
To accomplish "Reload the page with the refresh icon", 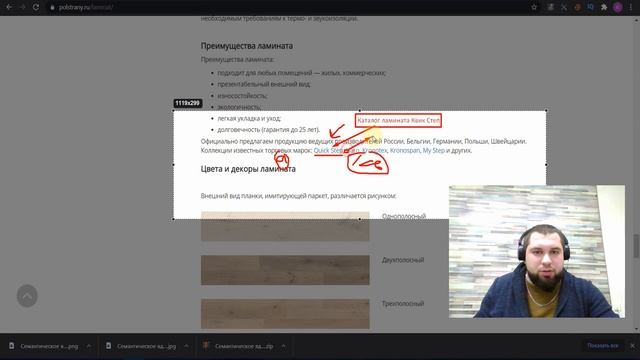I will tap(36, 7).
